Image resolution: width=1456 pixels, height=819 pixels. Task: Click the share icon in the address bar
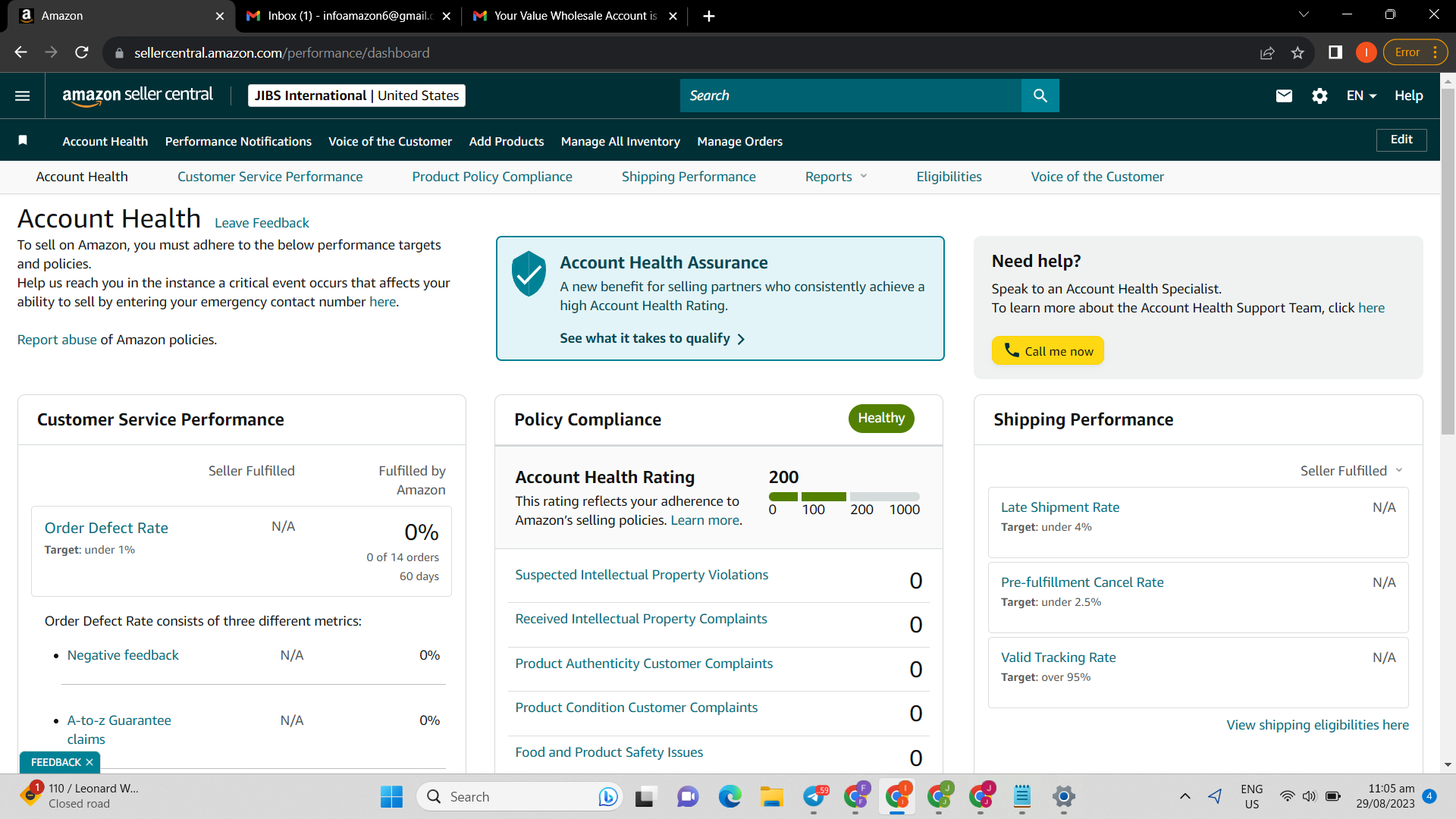[x=1267, y=52]
